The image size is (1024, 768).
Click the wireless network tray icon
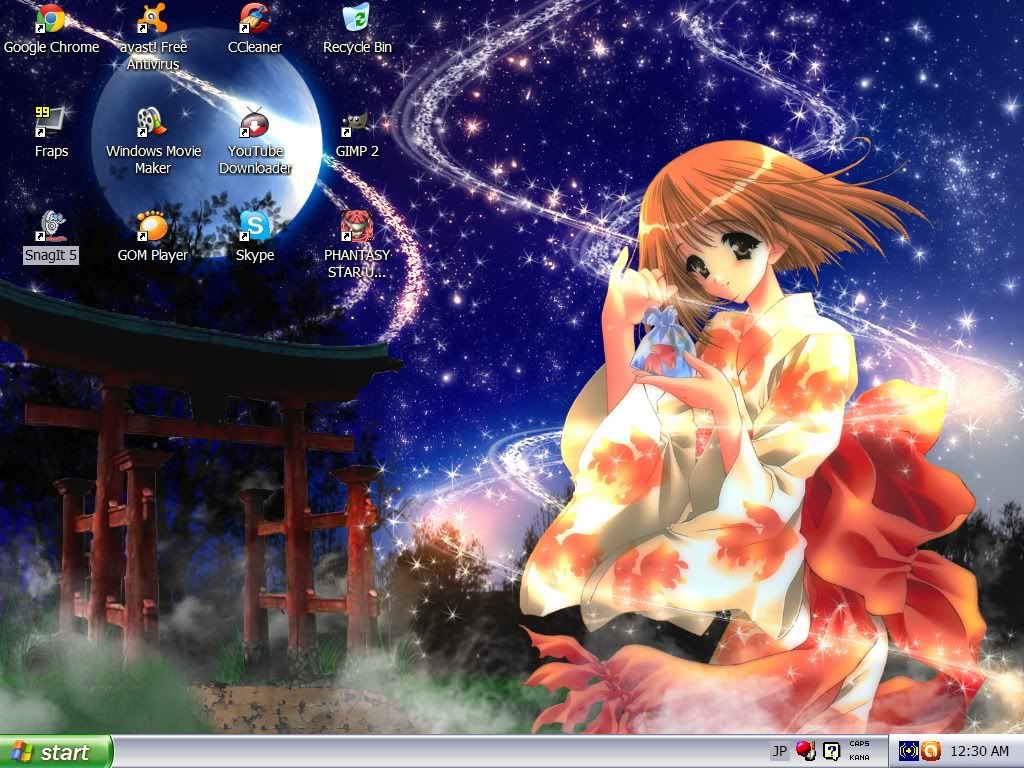[908, 751]
